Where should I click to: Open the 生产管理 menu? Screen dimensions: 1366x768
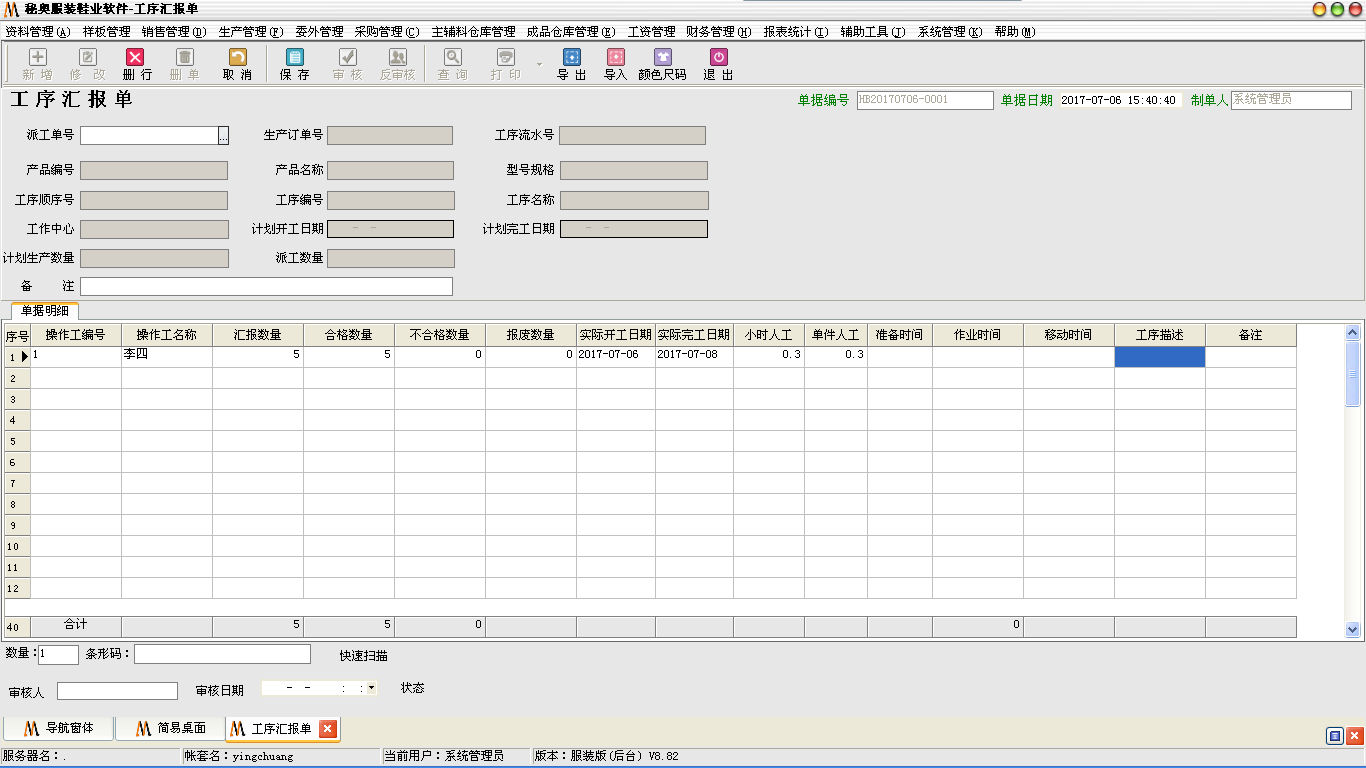pyautogui.click(x=250, y=32)
